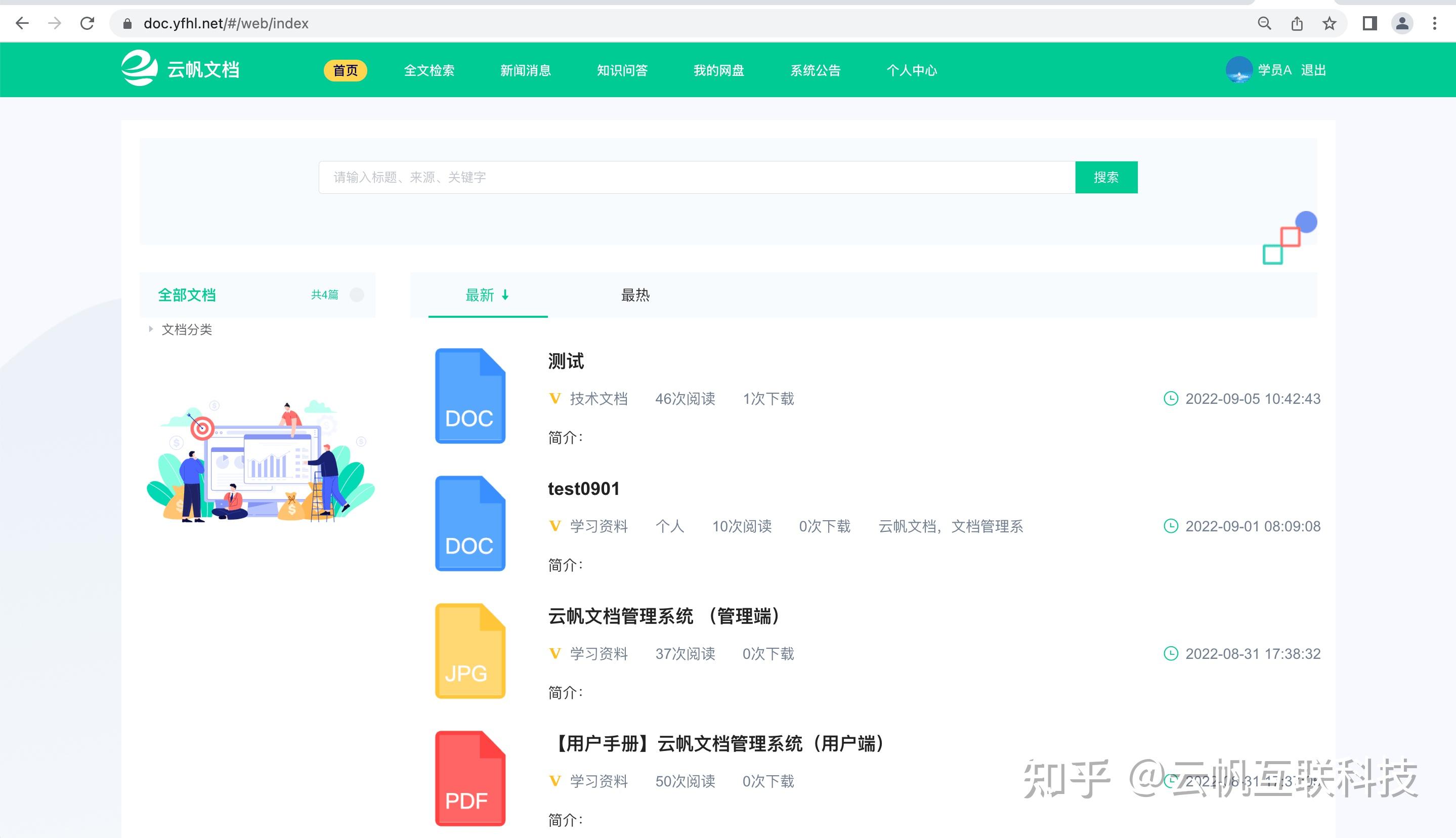
Task: Click the 10次阅读 read count
Action: 742,526
